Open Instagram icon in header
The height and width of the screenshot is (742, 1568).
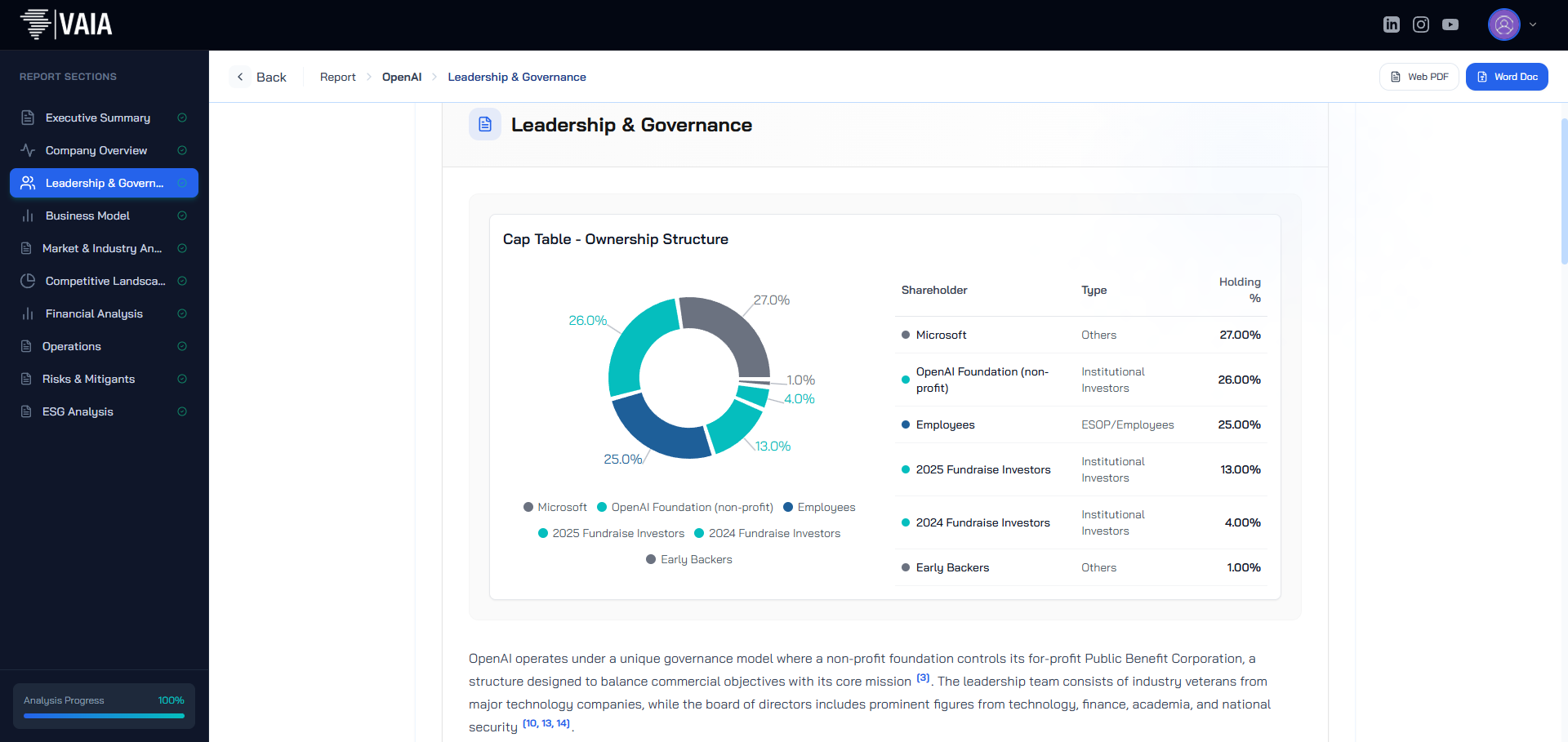[1421, 24]
